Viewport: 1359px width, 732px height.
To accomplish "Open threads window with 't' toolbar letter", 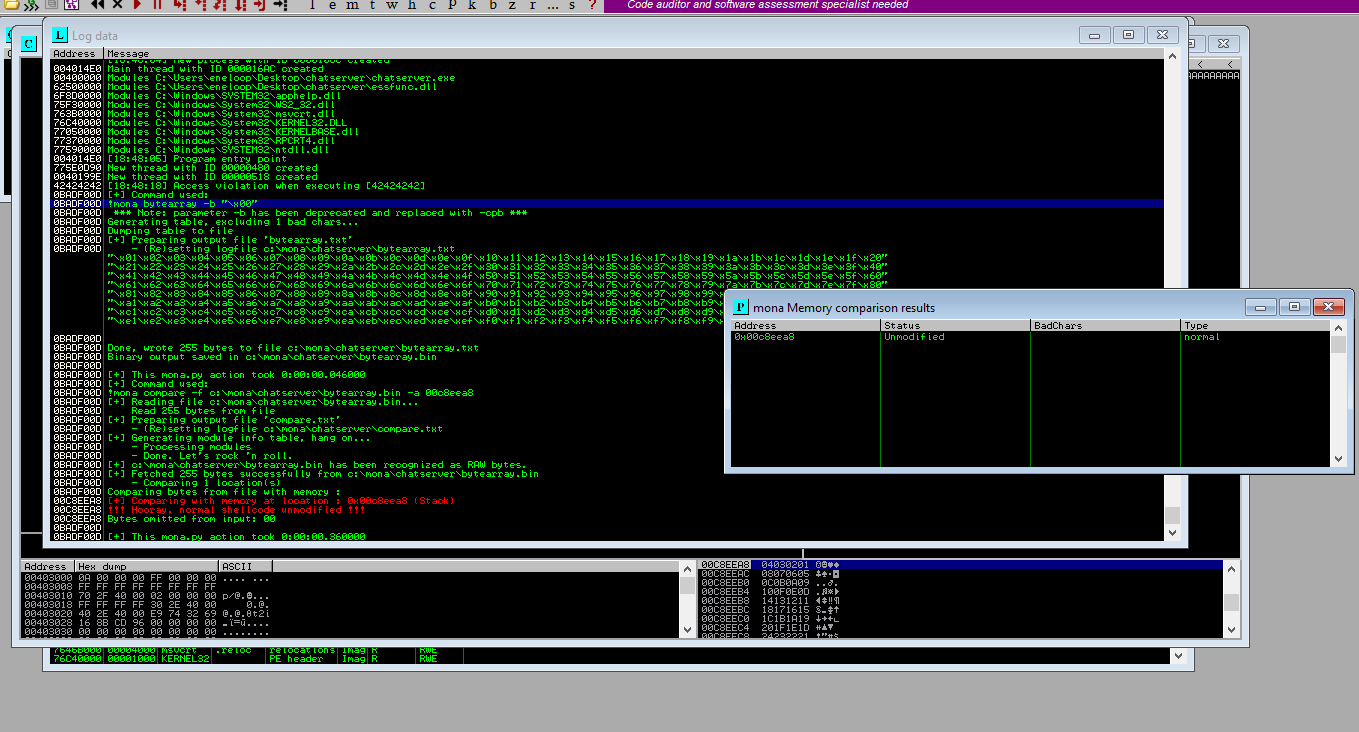I will (x=372, y=5).
